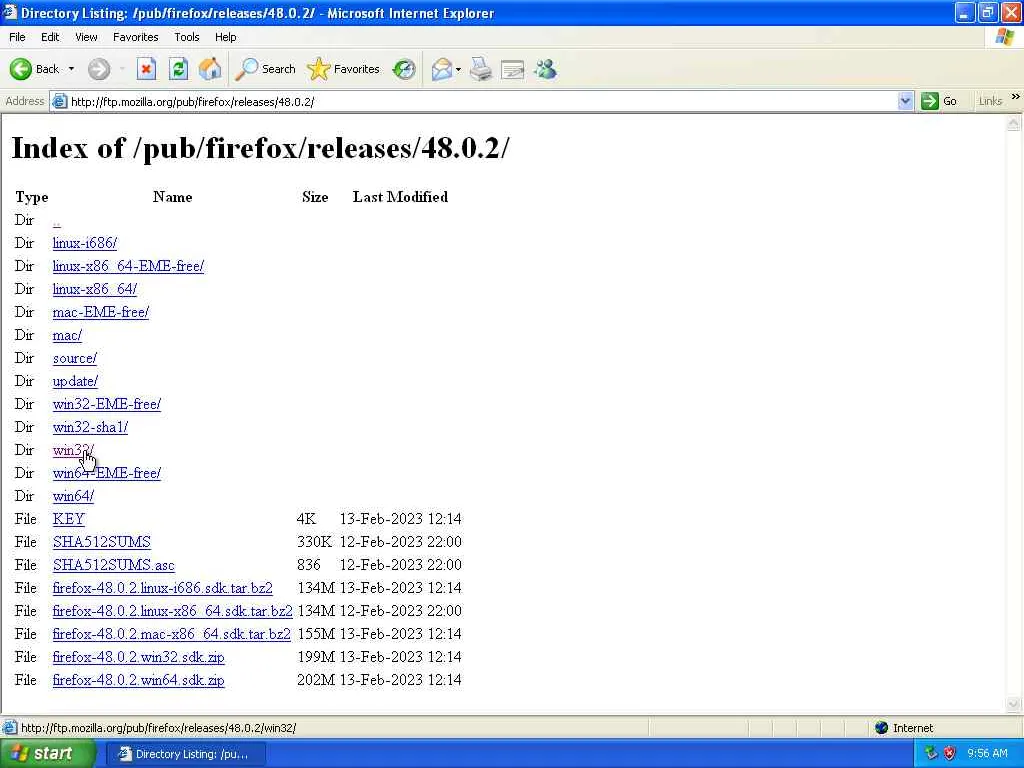
Task: Click into the Address URL field
Action: (482, 102)
